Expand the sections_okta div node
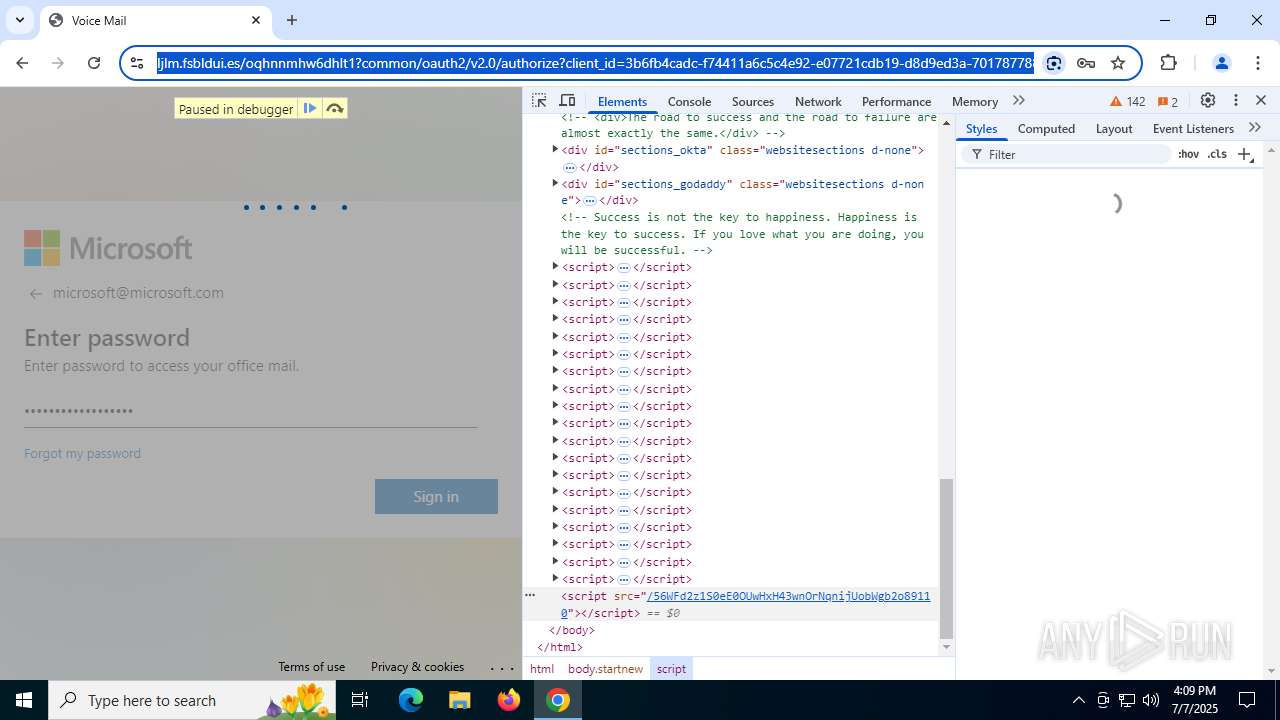 point(555,150)
